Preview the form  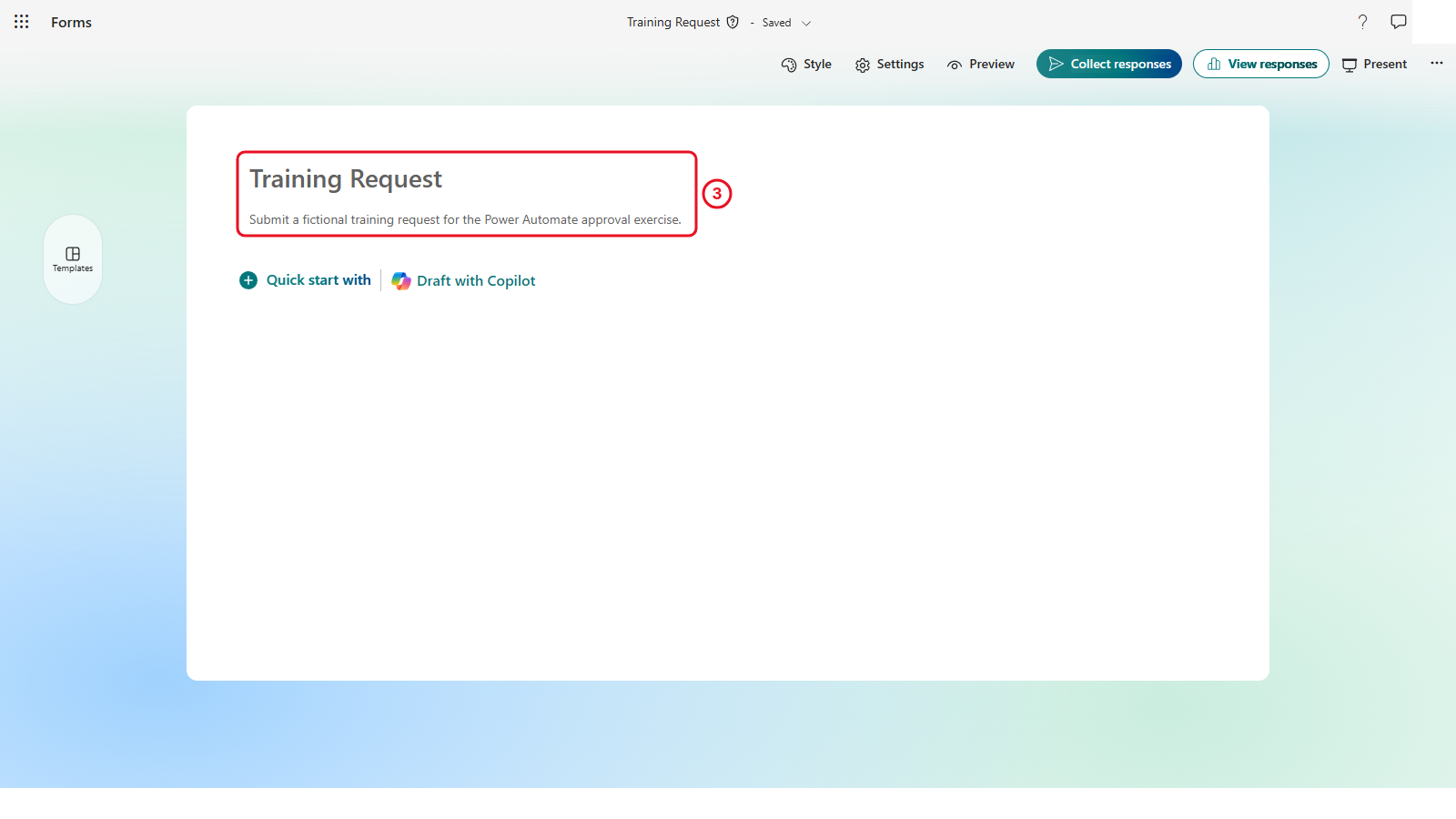981,65
